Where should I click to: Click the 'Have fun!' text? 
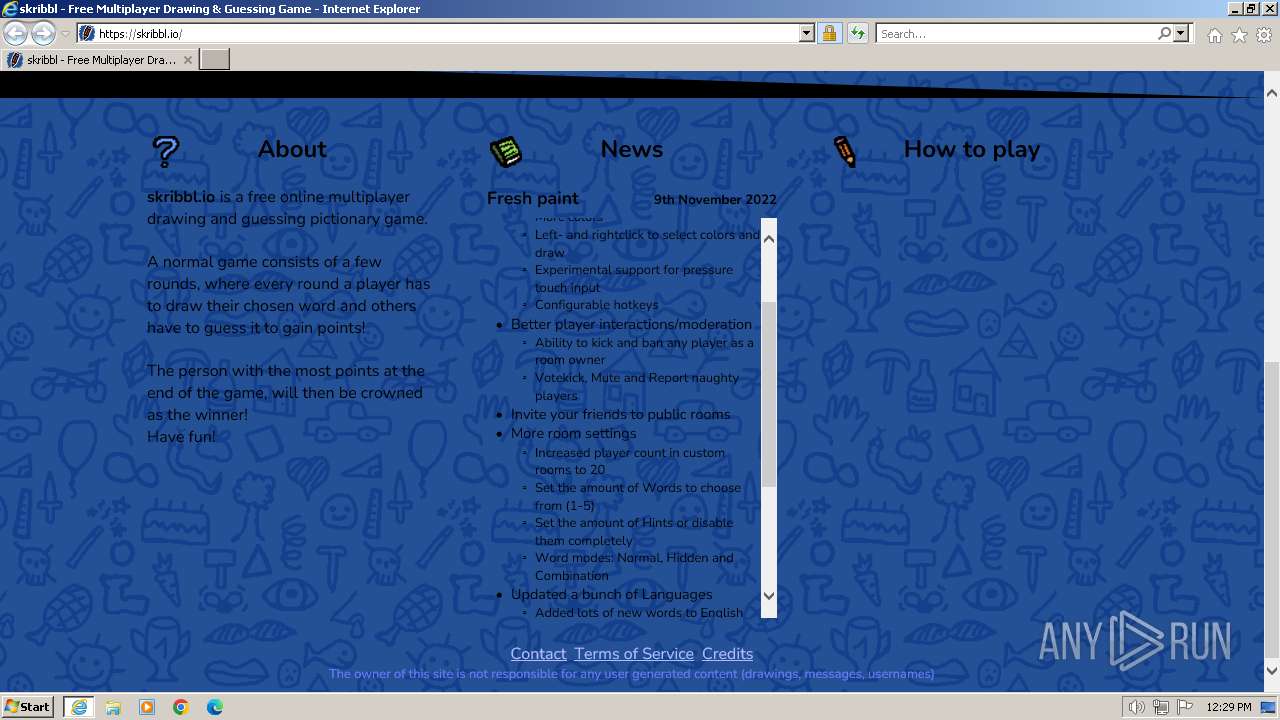[x=181, y=436]
